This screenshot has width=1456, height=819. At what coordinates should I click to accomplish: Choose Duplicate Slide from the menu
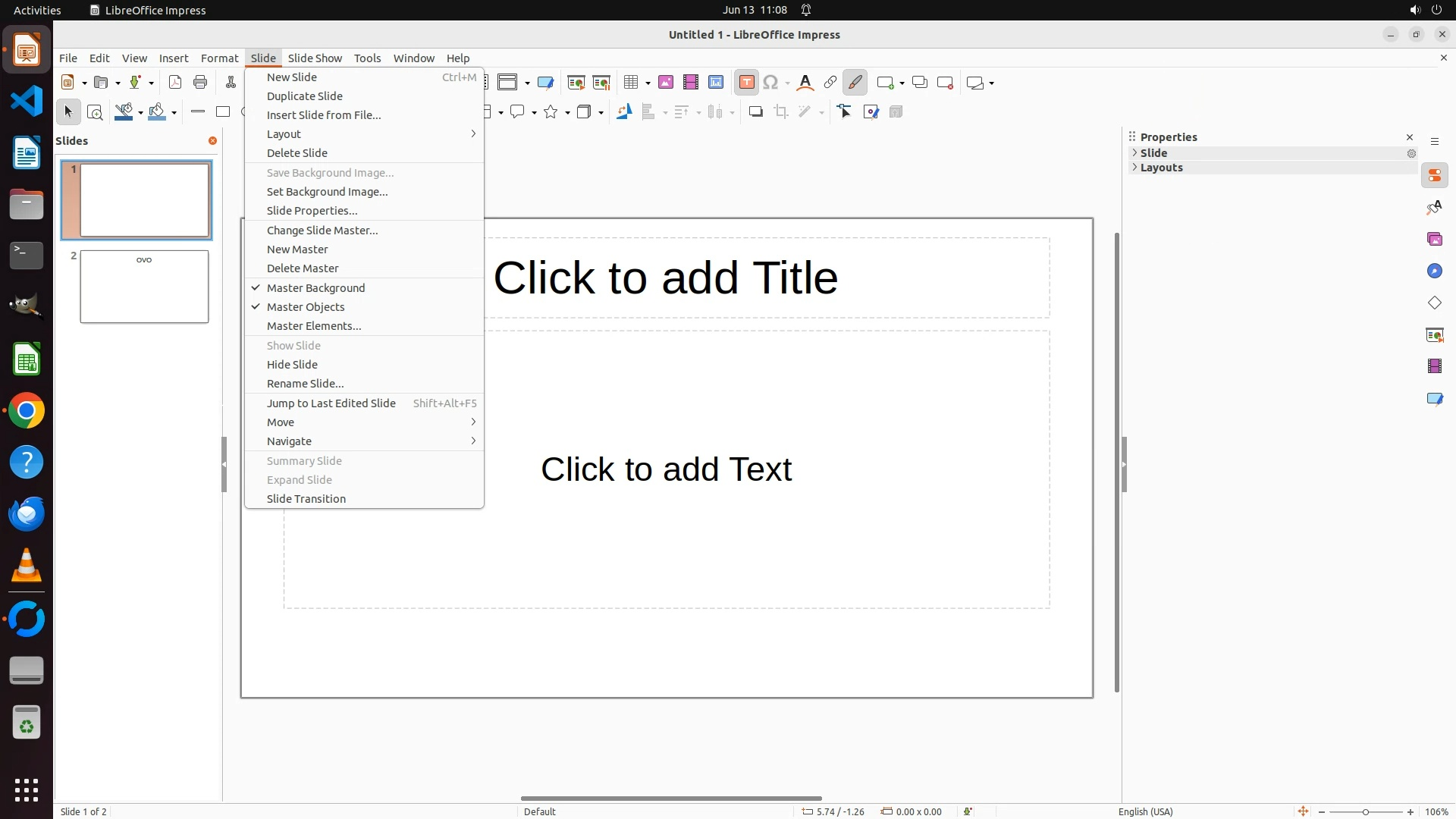point(304,96)
